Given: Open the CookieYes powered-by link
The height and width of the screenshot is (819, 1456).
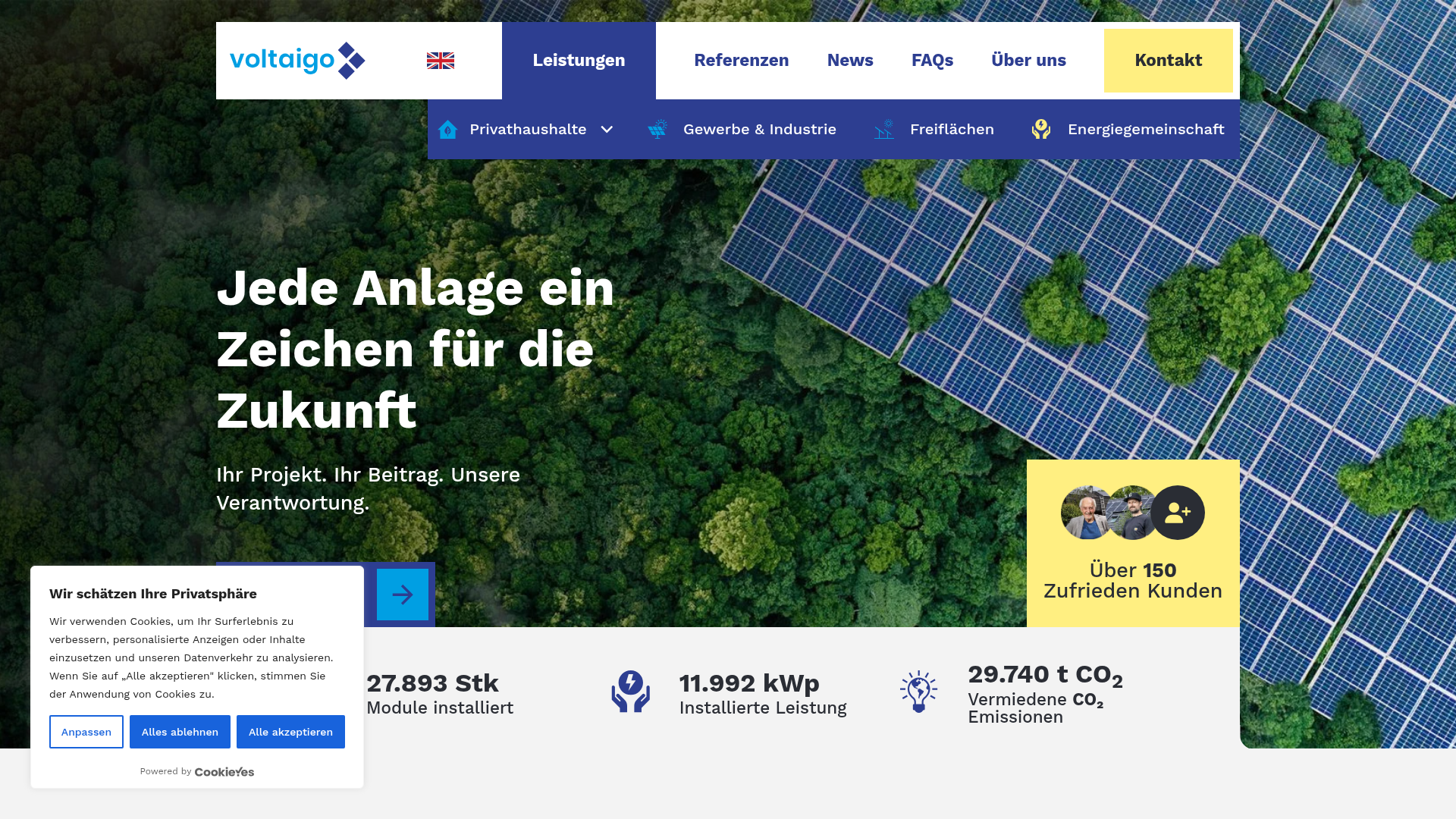Looking at the screenshot, I should point(224,772).
